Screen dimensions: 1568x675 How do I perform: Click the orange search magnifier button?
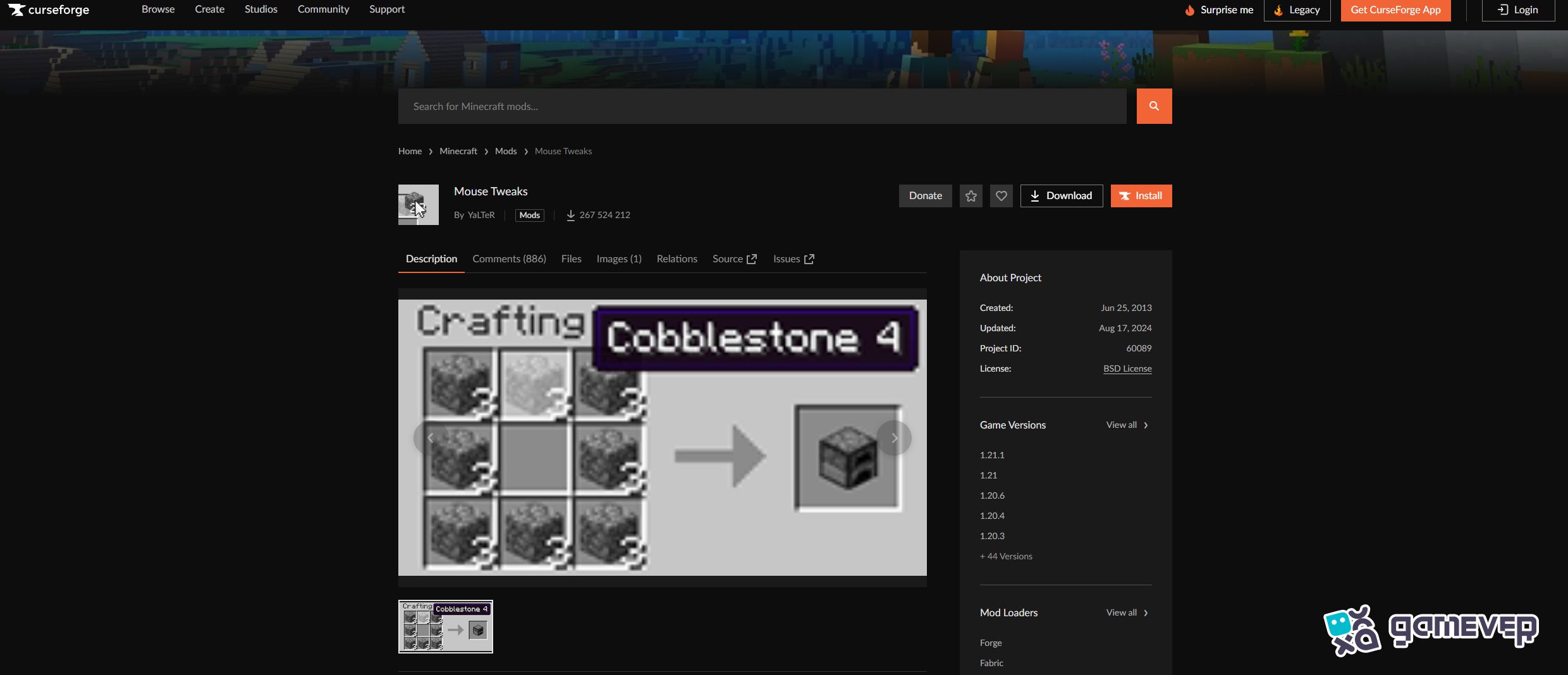click(1154, 106)
